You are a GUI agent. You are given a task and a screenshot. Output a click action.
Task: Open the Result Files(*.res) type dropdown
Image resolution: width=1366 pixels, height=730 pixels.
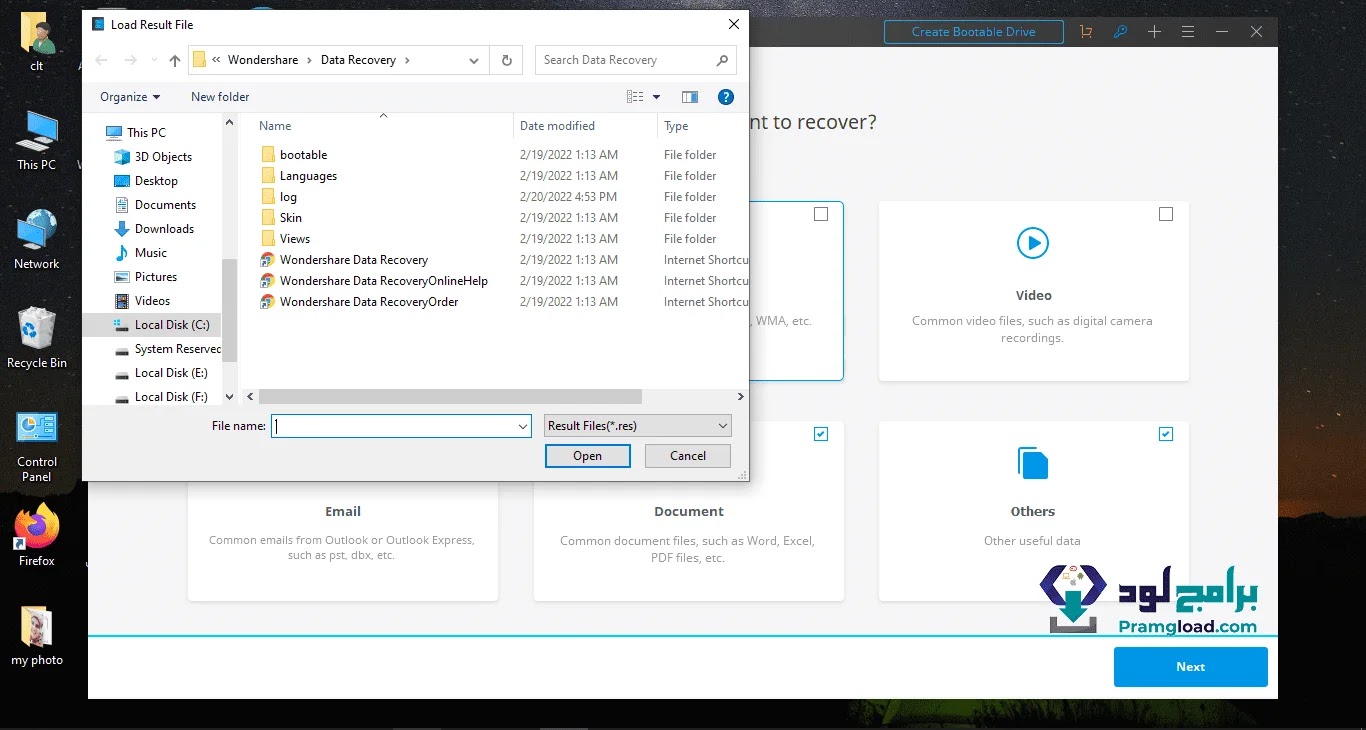pyautogui.click(x=638, y=426)
